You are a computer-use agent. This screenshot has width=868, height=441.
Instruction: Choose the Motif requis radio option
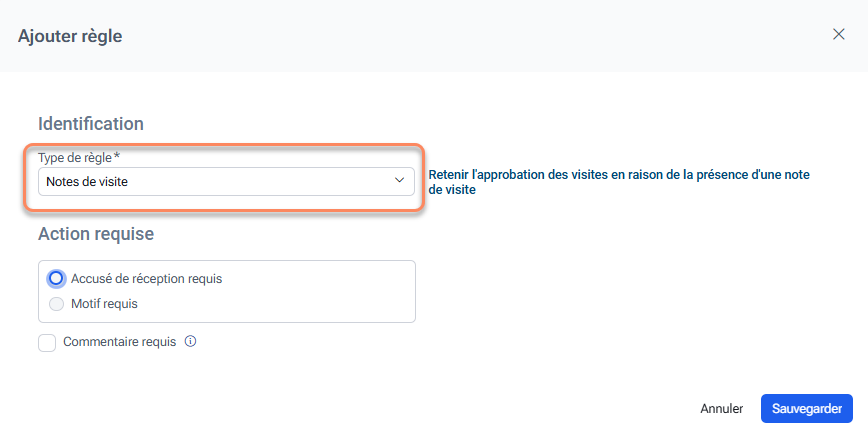click(56, 303)
